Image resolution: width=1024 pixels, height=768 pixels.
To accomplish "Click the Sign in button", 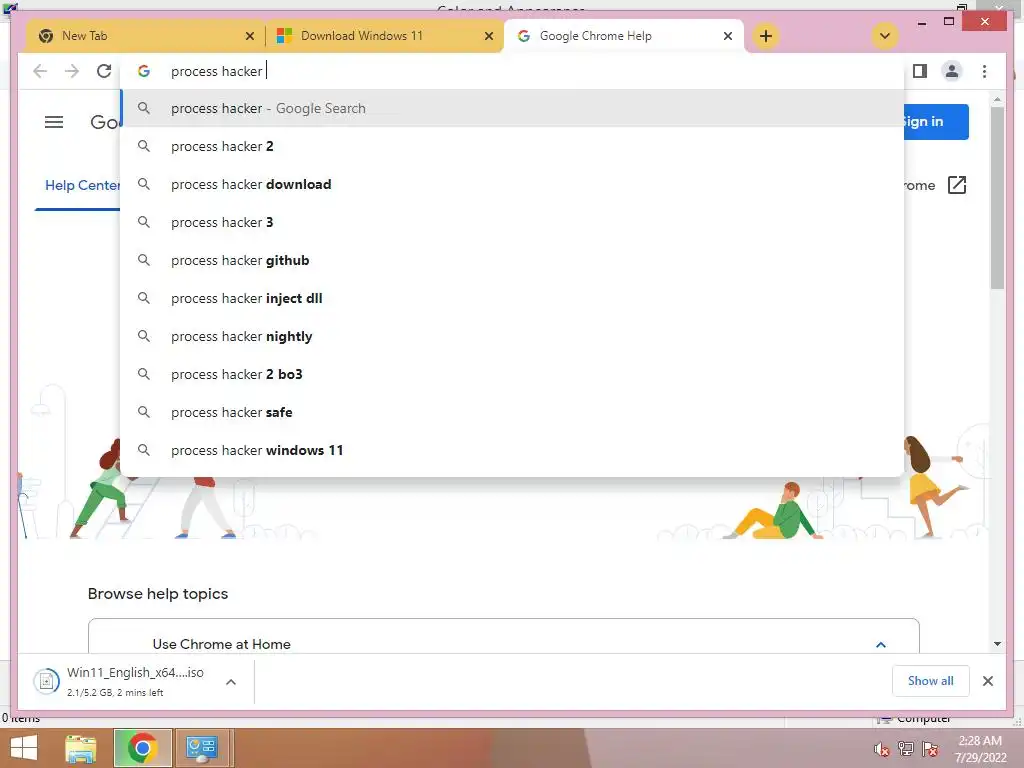I will (936, 121).
